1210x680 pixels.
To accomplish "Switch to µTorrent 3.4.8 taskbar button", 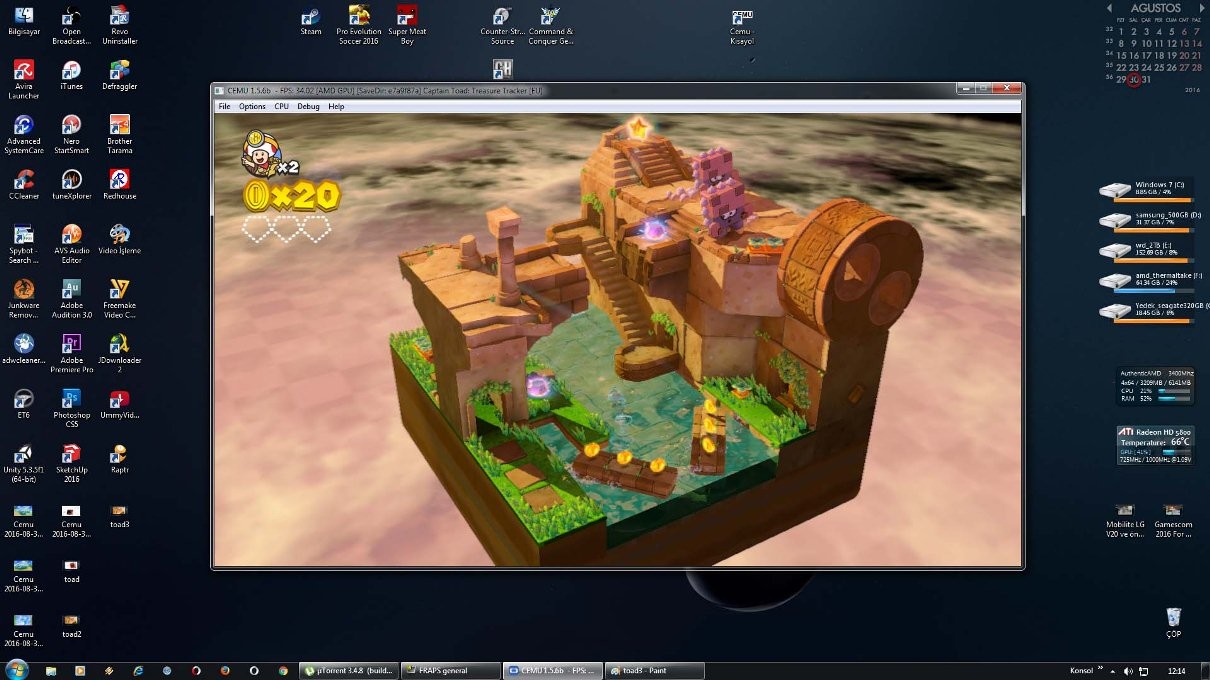I will click(x=349, y=670).
